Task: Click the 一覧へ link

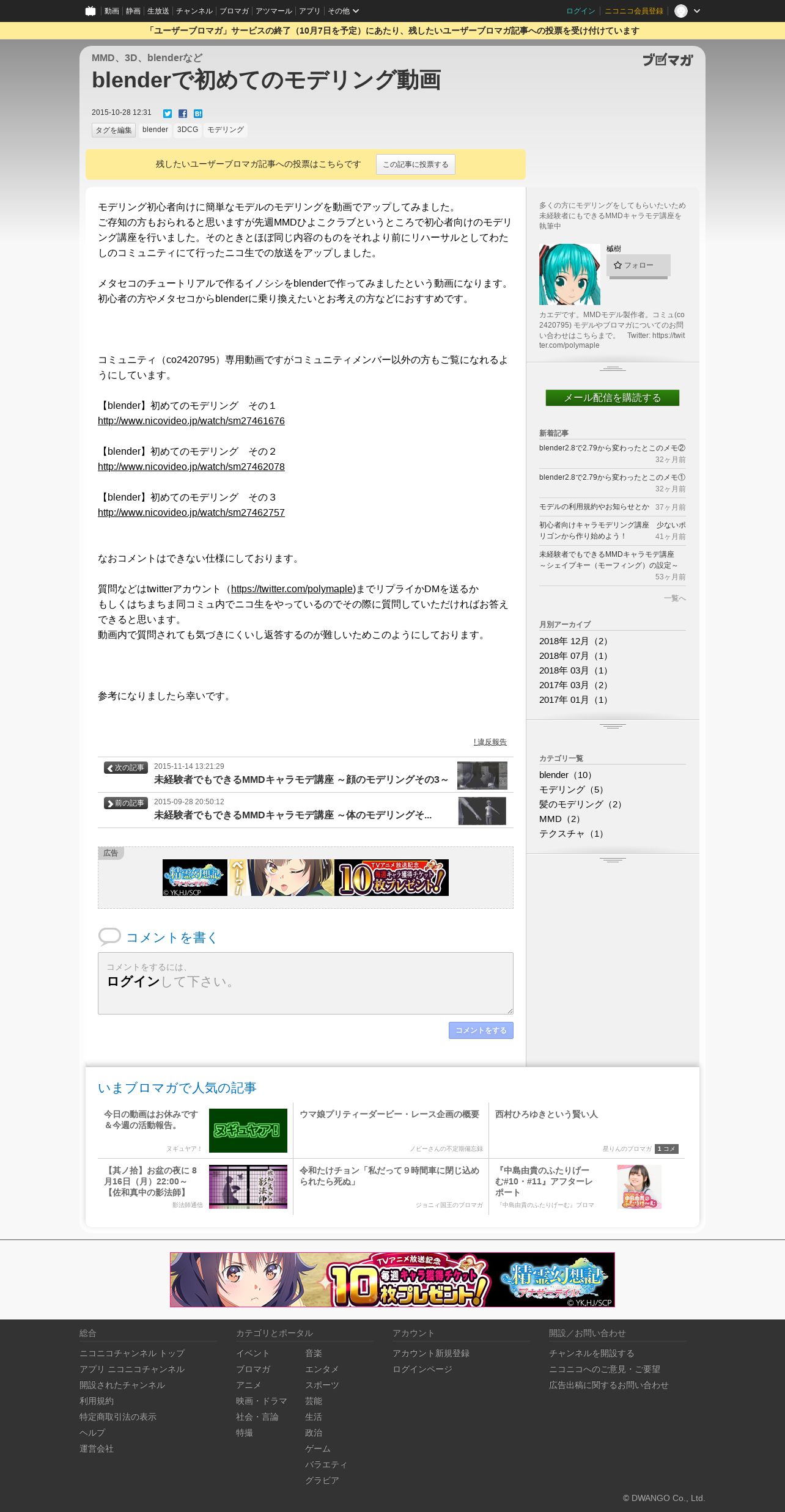Action: click(675, 598)
